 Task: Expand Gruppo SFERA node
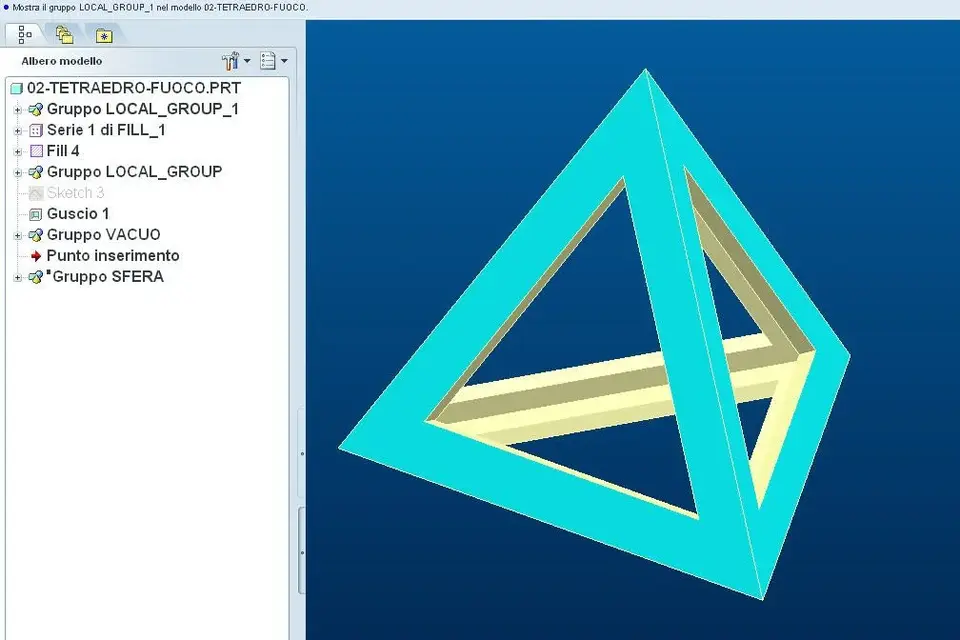(x=18, y=277)
